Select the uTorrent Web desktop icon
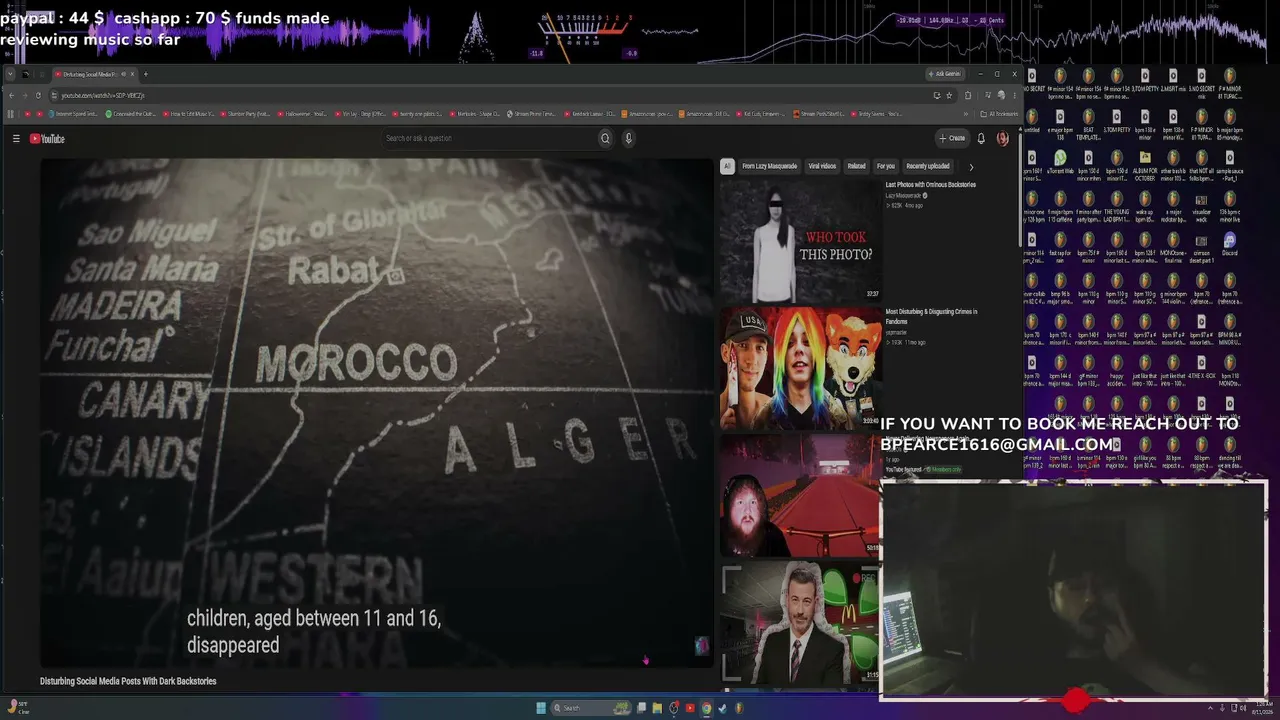Screen dimensions: 1280x720 (1060, 163)
